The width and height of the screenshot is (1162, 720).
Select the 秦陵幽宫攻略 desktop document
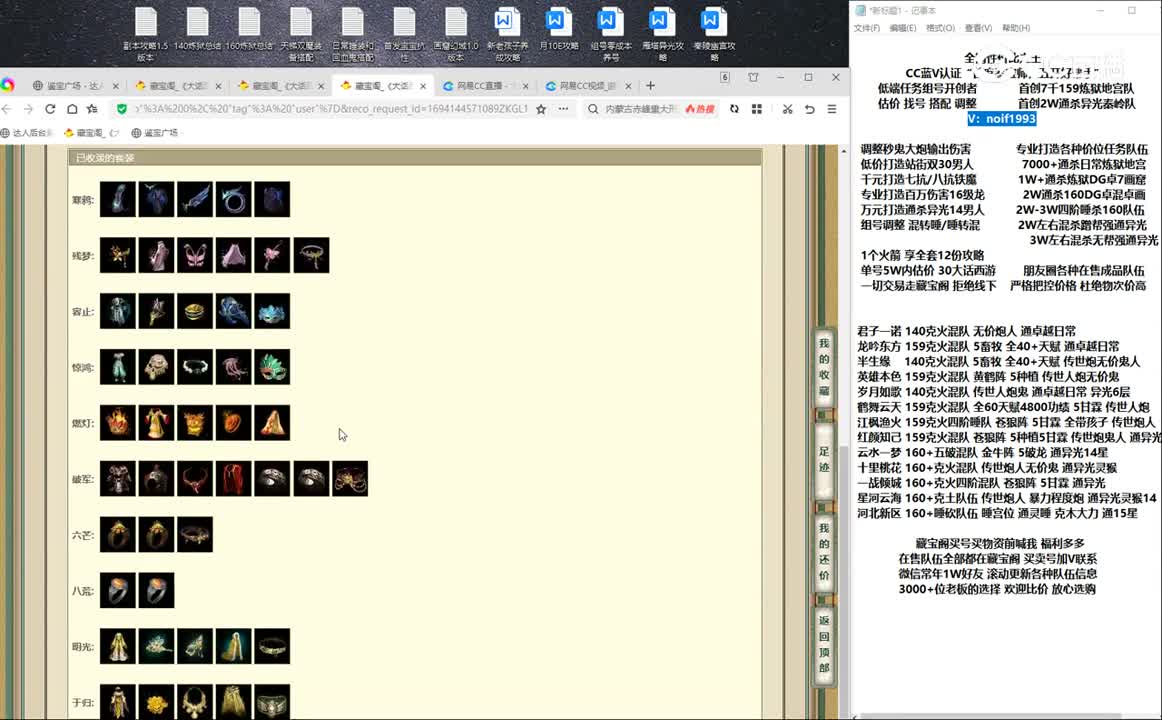click(x=714, y=34)
